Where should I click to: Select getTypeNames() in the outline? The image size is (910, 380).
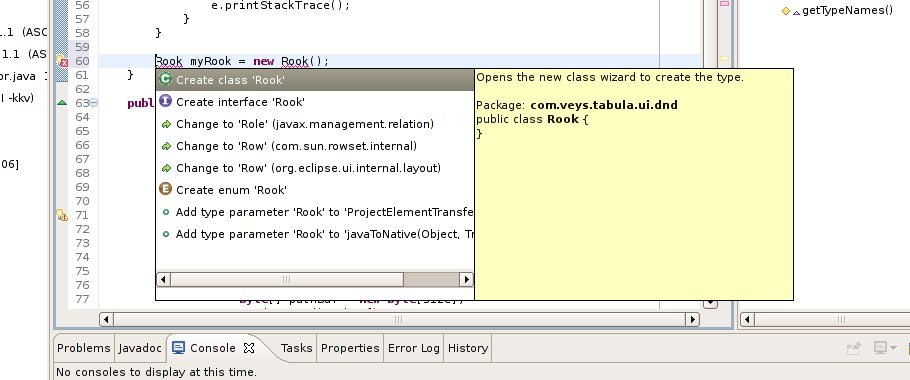pyautogui.click(x=847, y=10)
